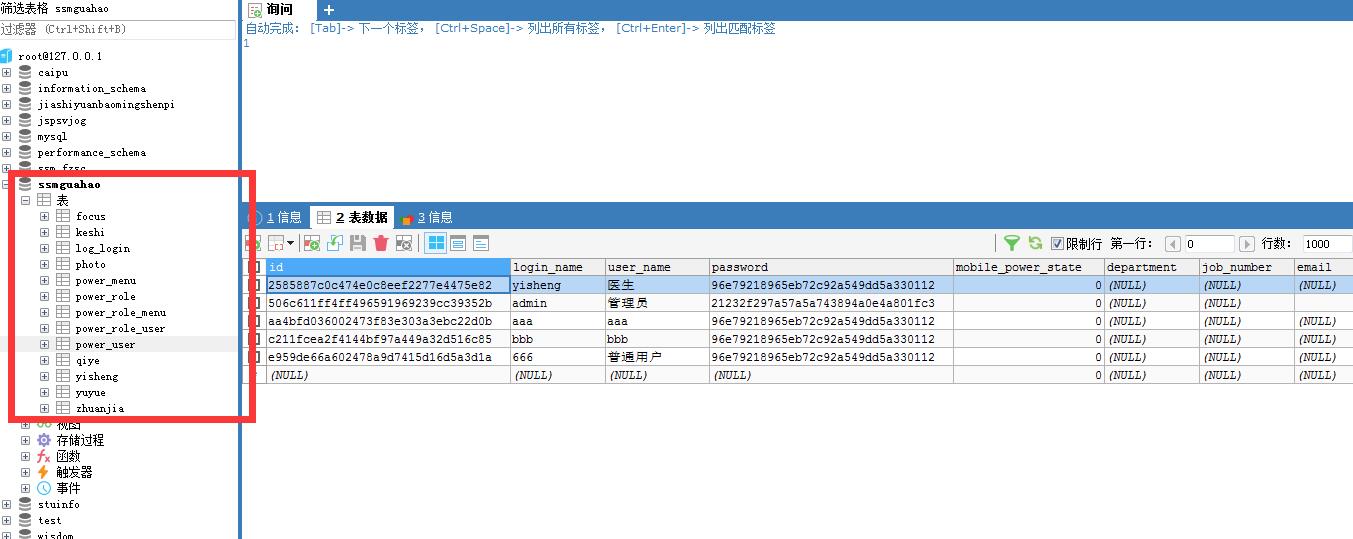Click the previous page arrow button
Image resolution: width=1353 pixels, height=539 pixels.
(x=1173, y=244)
